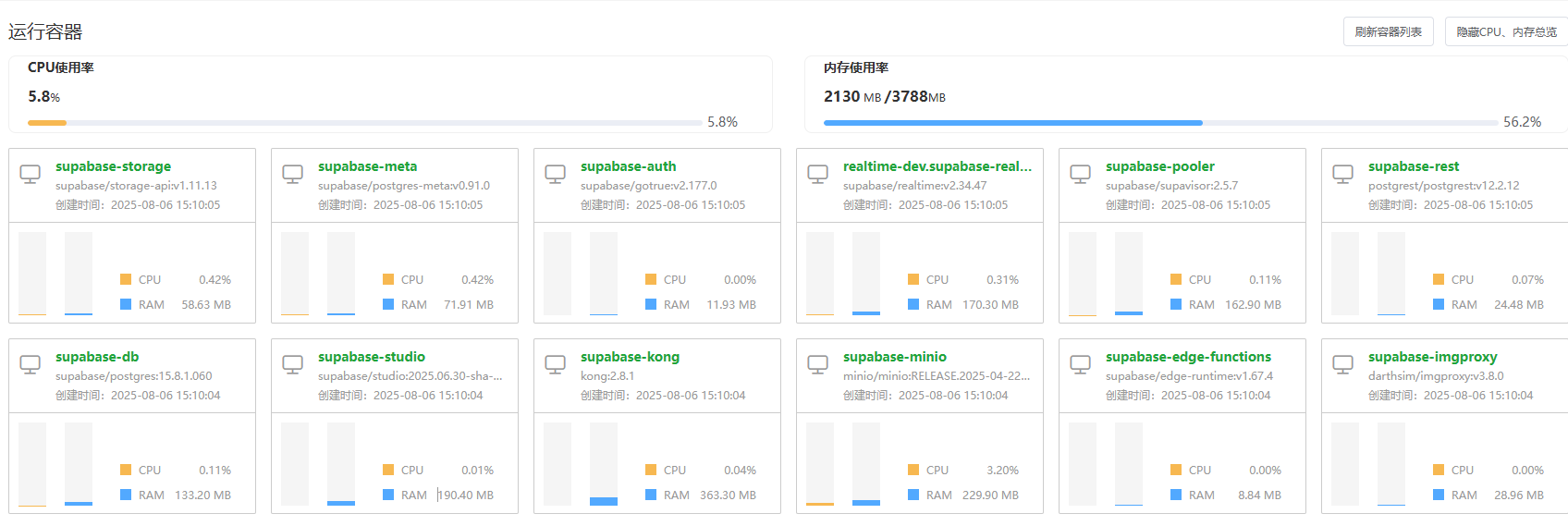Screen dimensions: 1568x526
Task: Click the overall memory usage progress bar
Action: (1160, 122)
